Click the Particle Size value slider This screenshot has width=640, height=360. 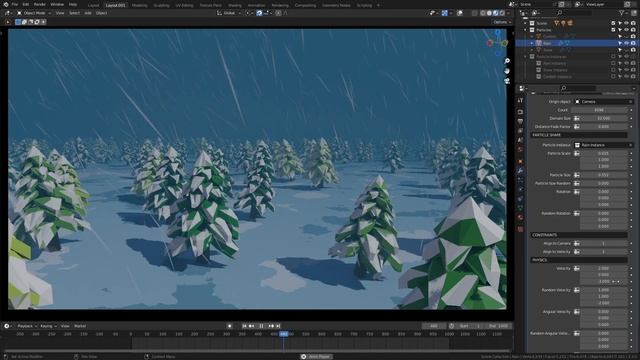pyautogui.click(x=604, y=175)
